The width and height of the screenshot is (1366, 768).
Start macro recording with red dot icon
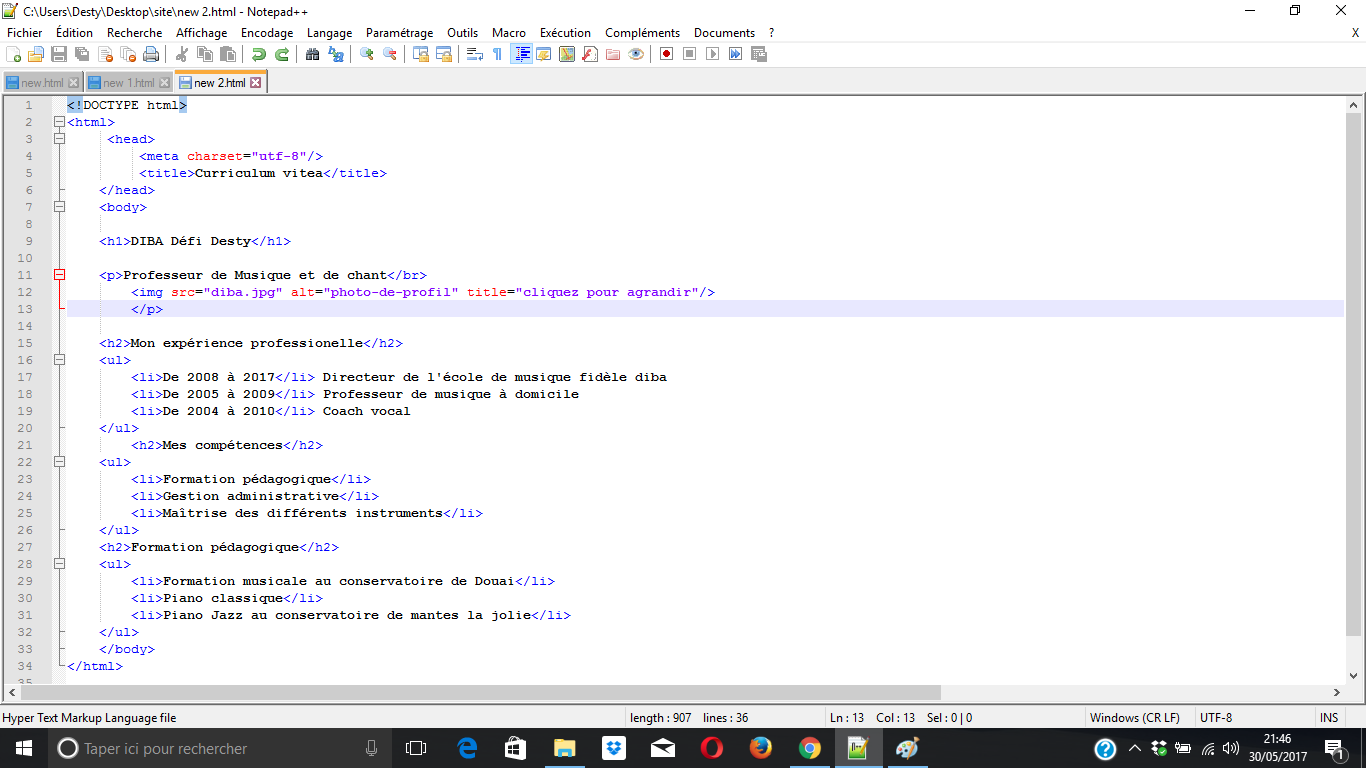[666, 54]
